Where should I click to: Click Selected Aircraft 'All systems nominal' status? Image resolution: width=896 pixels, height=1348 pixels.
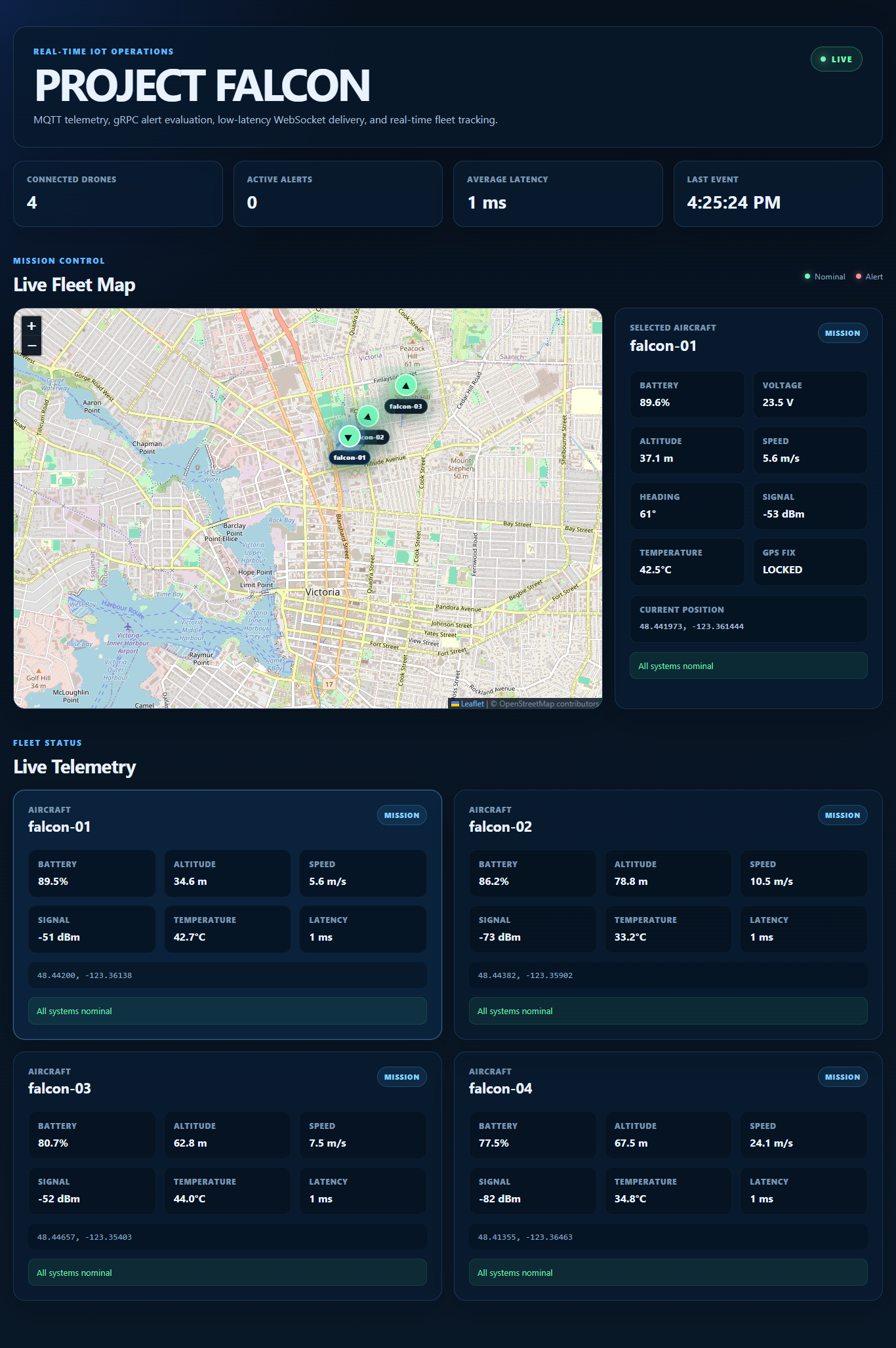pos(748,666)
